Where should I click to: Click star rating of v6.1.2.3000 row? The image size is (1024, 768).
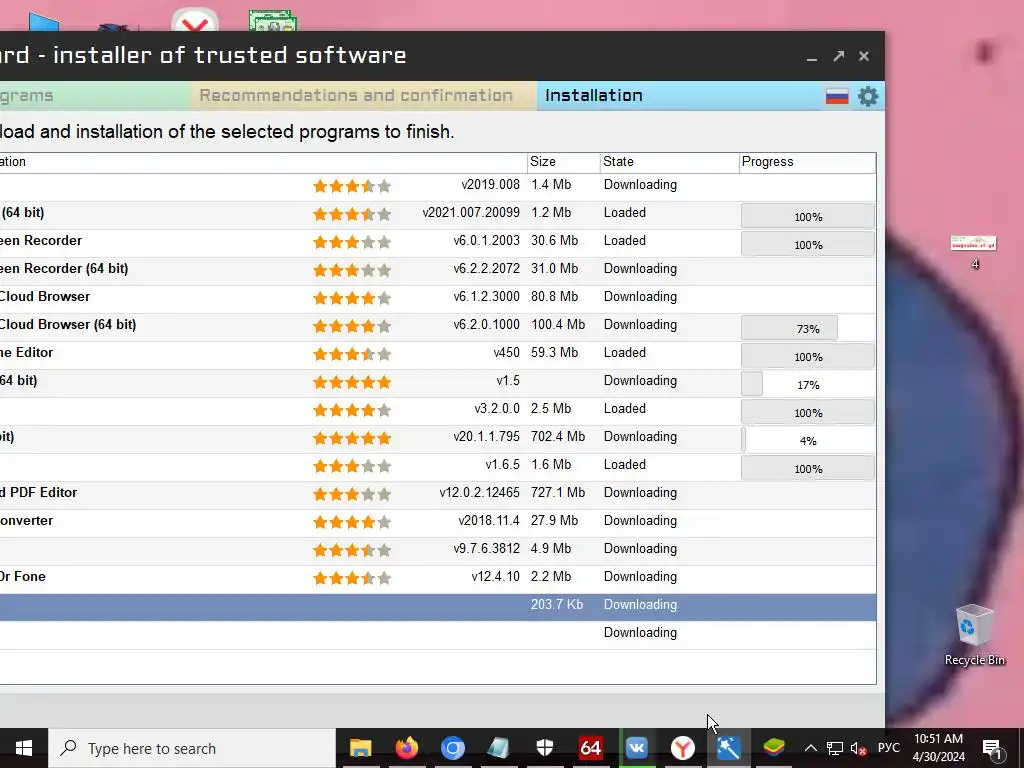351,298
